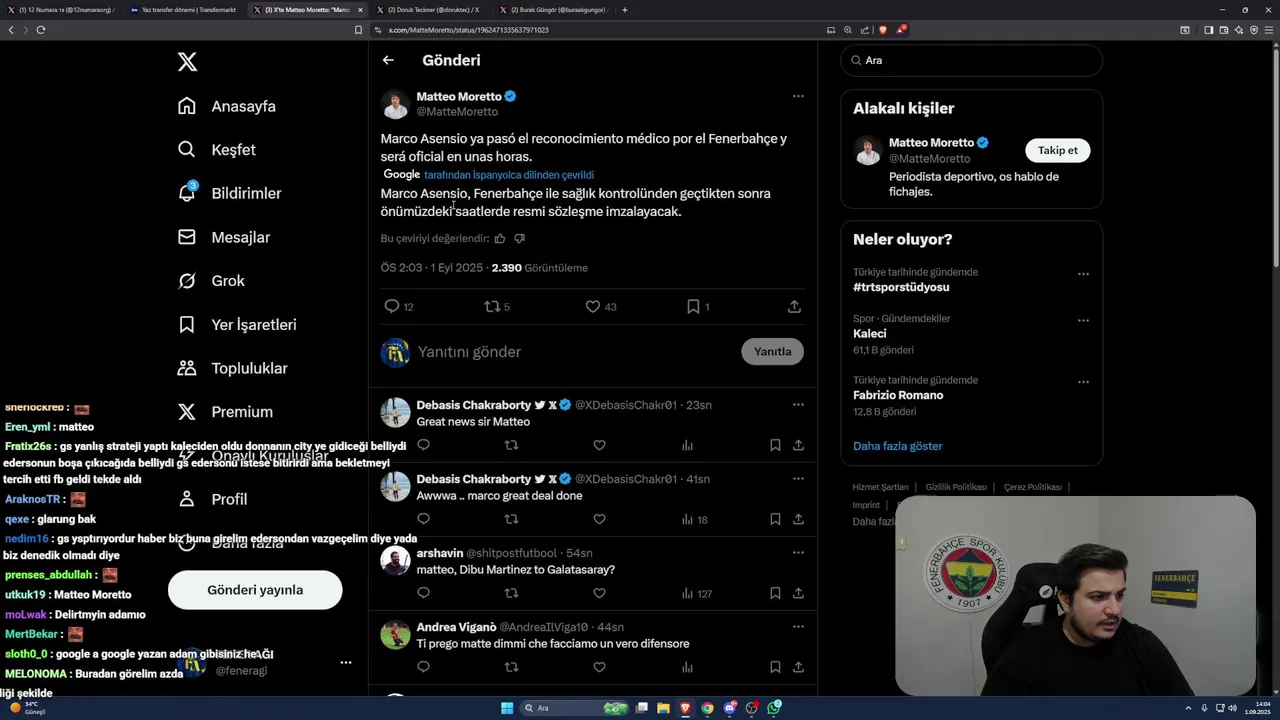This screenshot has width=1280, height=720.
Task: Click the Brave Shields icon in address bar
Action: [881, 30]
